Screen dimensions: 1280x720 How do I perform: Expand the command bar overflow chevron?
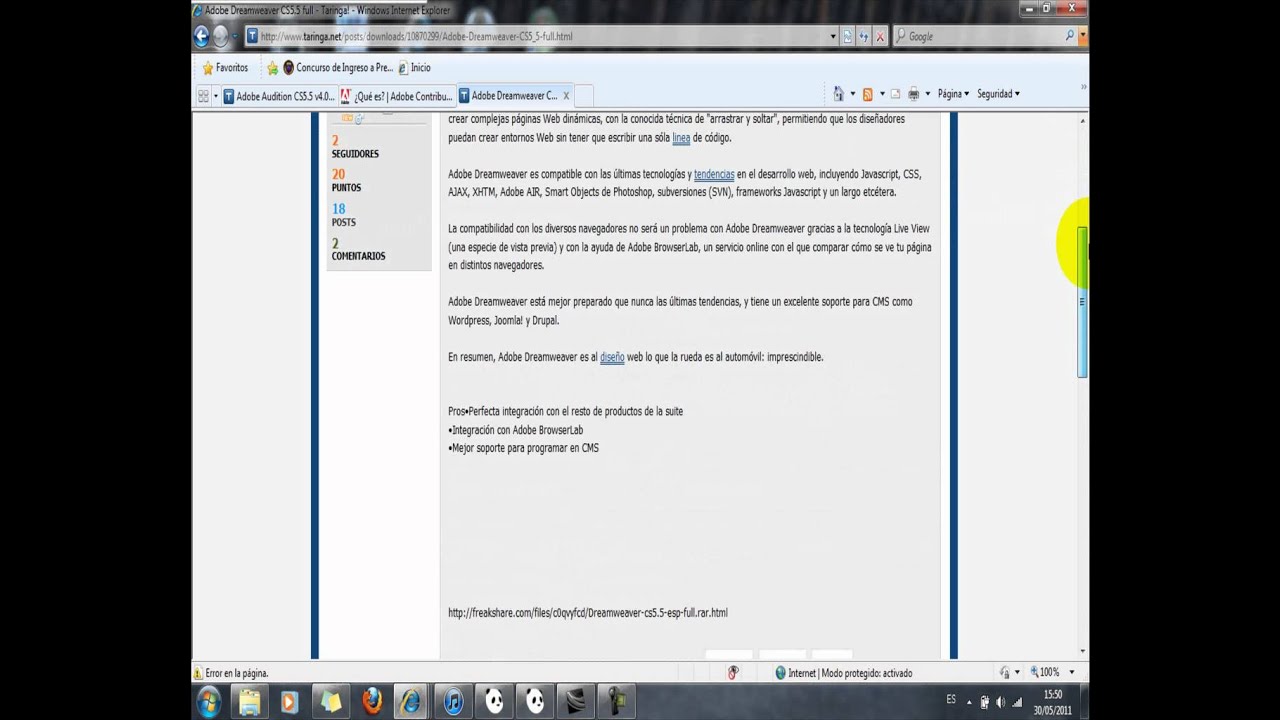pyautogui.click(x=1083, y=88)
